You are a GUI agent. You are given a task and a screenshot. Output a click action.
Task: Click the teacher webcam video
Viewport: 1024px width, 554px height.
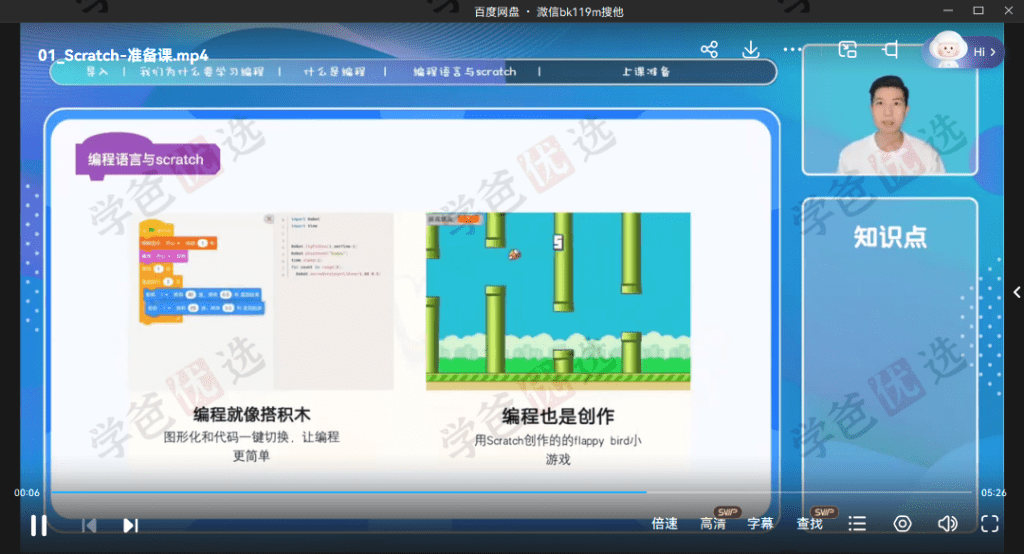pos(890,110)
